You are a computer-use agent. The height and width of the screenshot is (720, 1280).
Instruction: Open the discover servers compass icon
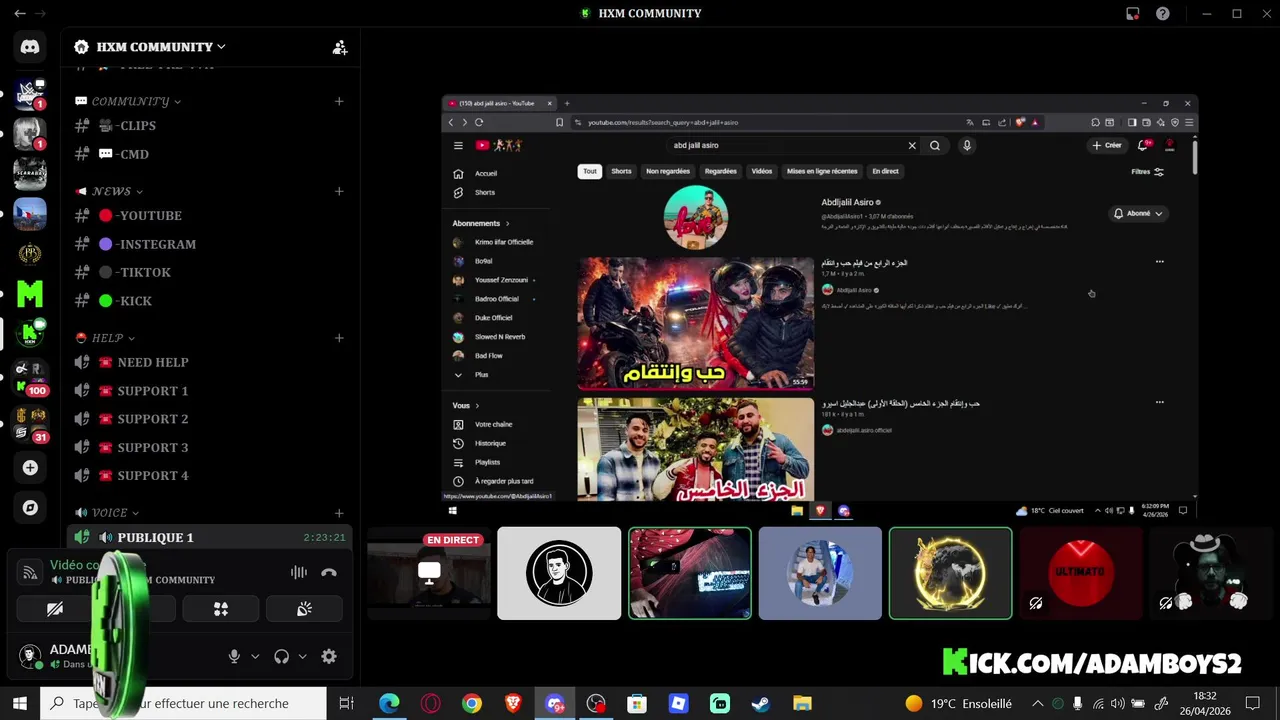pyautogui.click(x=30, y=508)
